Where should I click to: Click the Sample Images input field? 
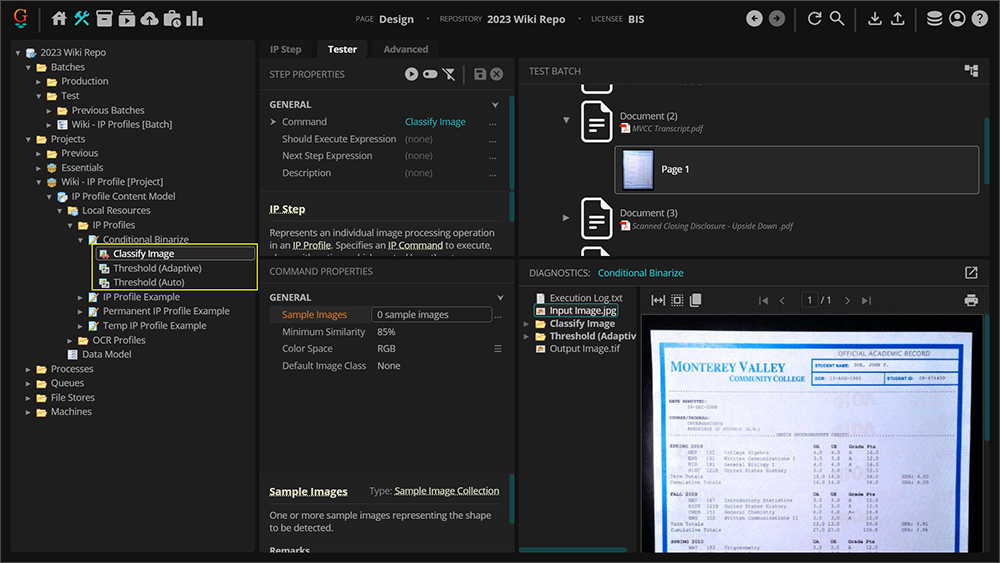pyautogui.click(x=430, y=315)
